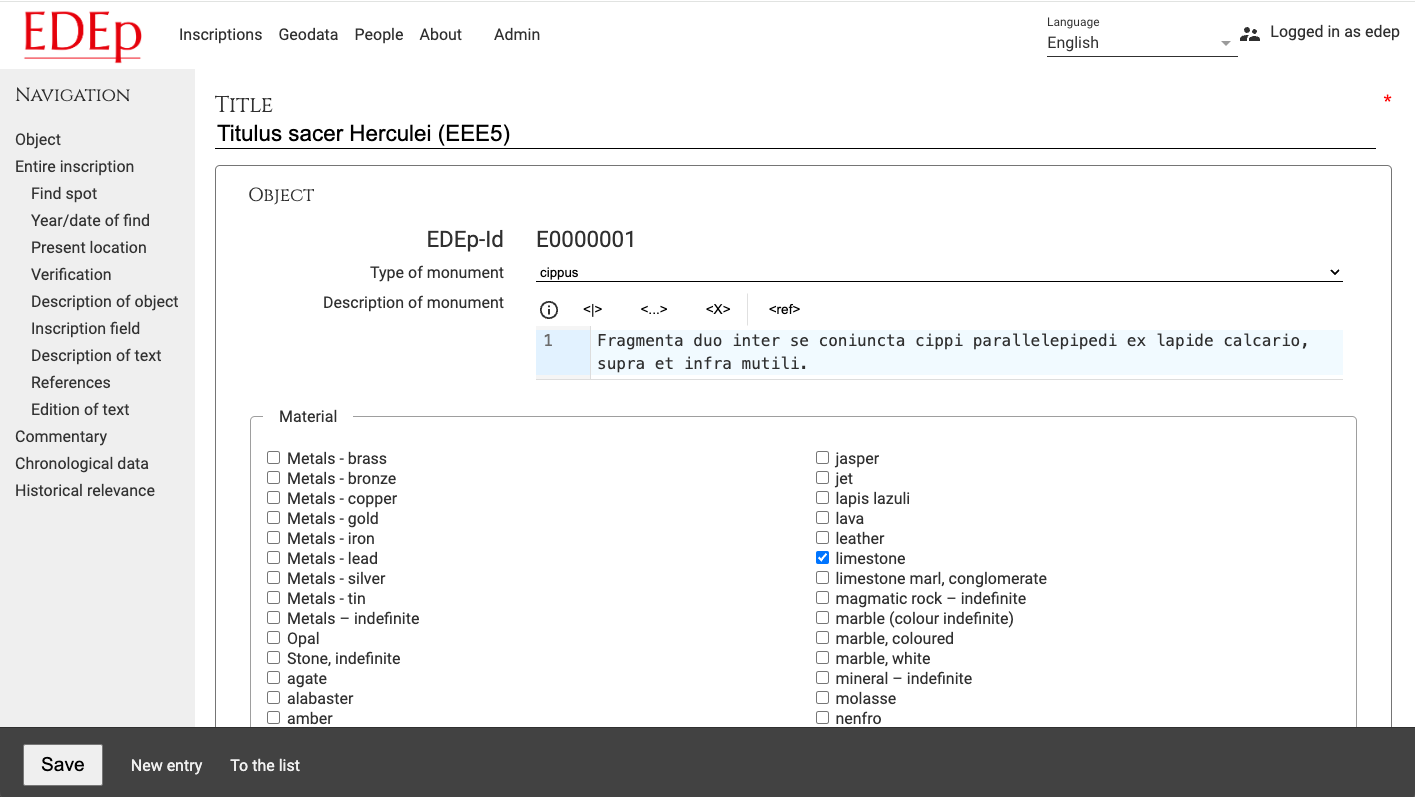Open the Admin menu item

pyautogui.click(x=516, y=34)
